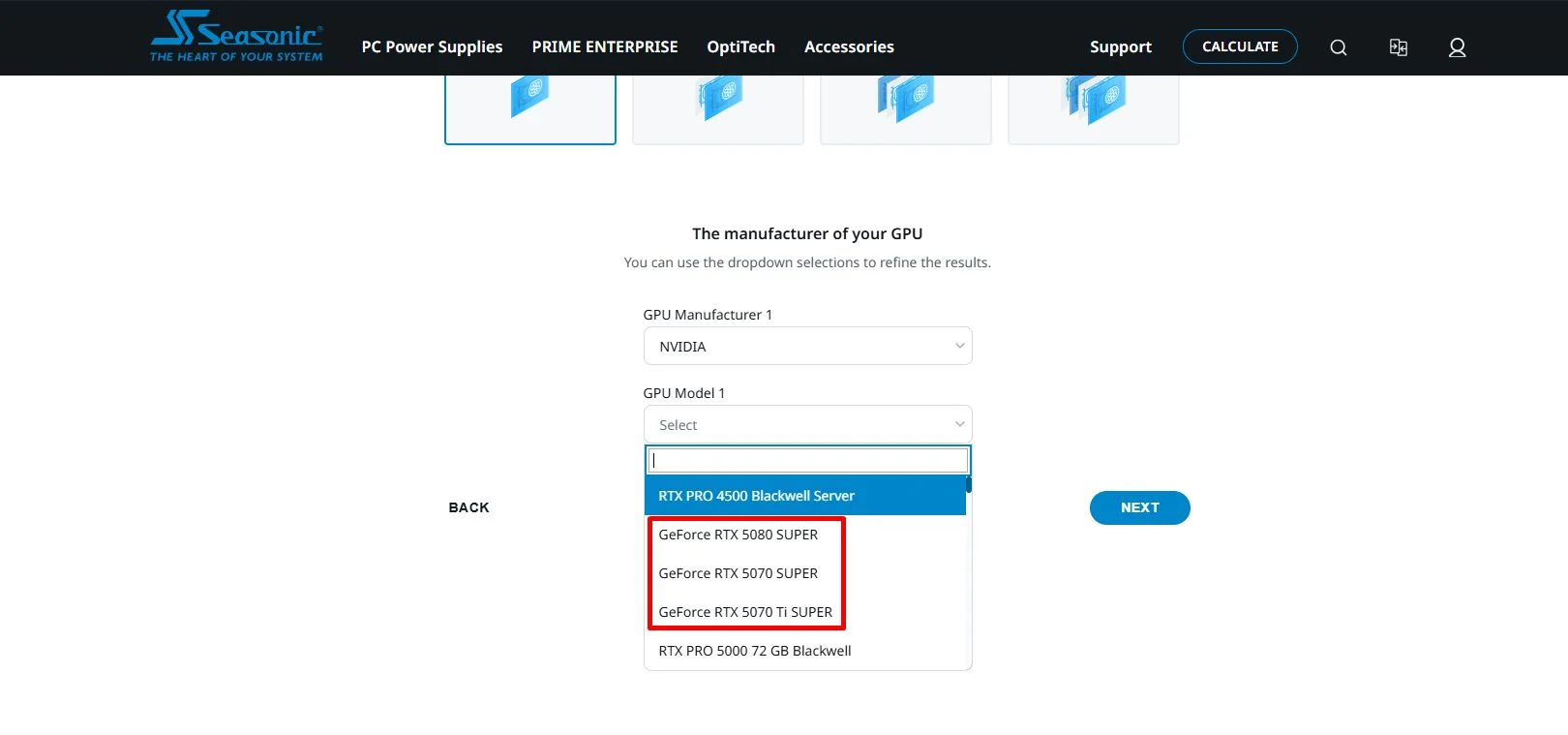Image resolution: width=1568 pixels, height=735 pixels.
Task: Choose GeForce RTX 5070 SUPER option
Action: (805, 573)
